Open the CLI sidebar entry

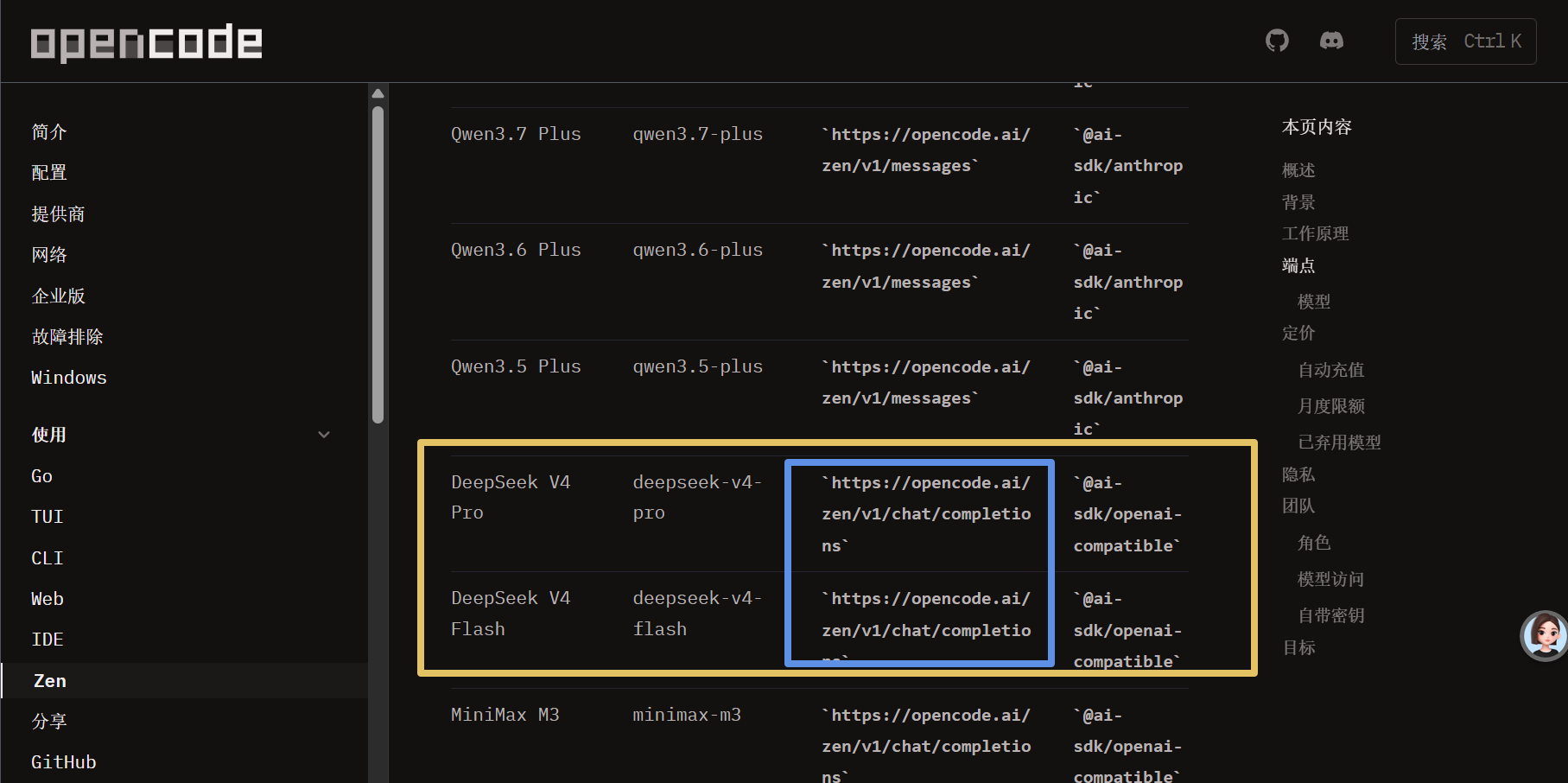pyautogui.click(x=48, y=558)
